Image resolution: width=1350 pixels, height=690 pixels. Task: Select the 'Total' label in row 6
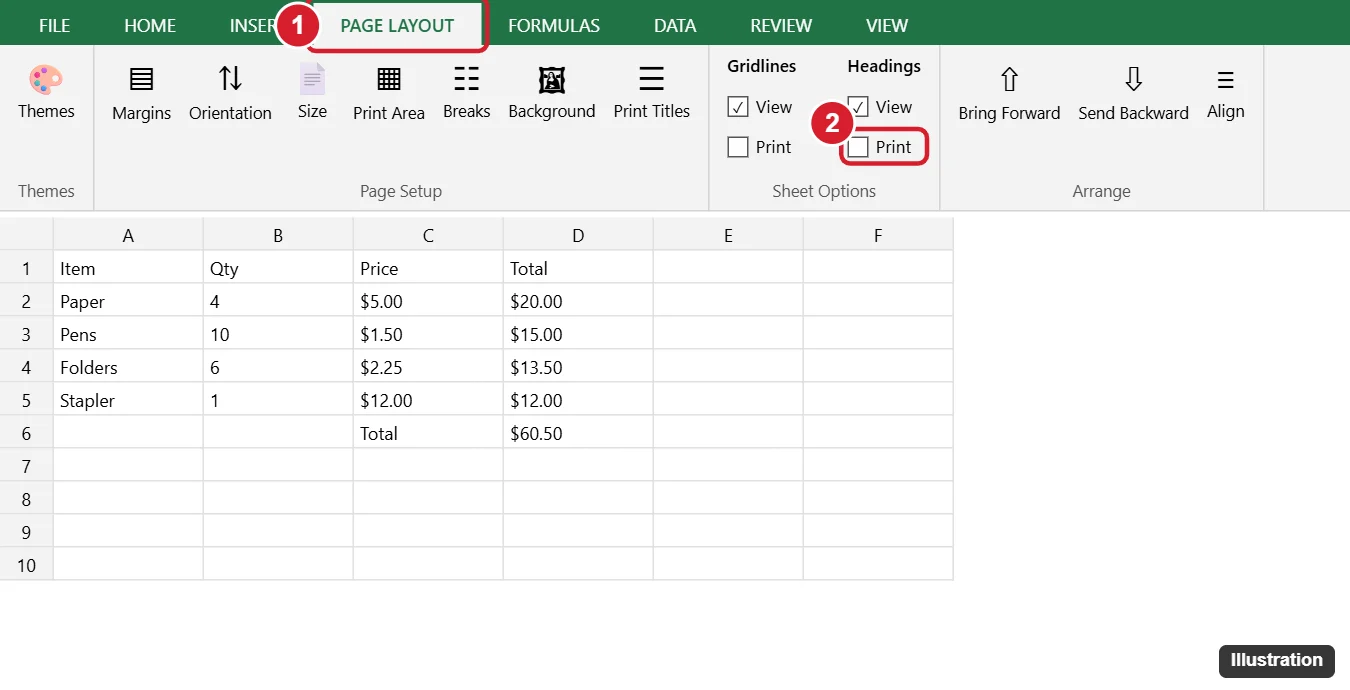pos(428,433)
